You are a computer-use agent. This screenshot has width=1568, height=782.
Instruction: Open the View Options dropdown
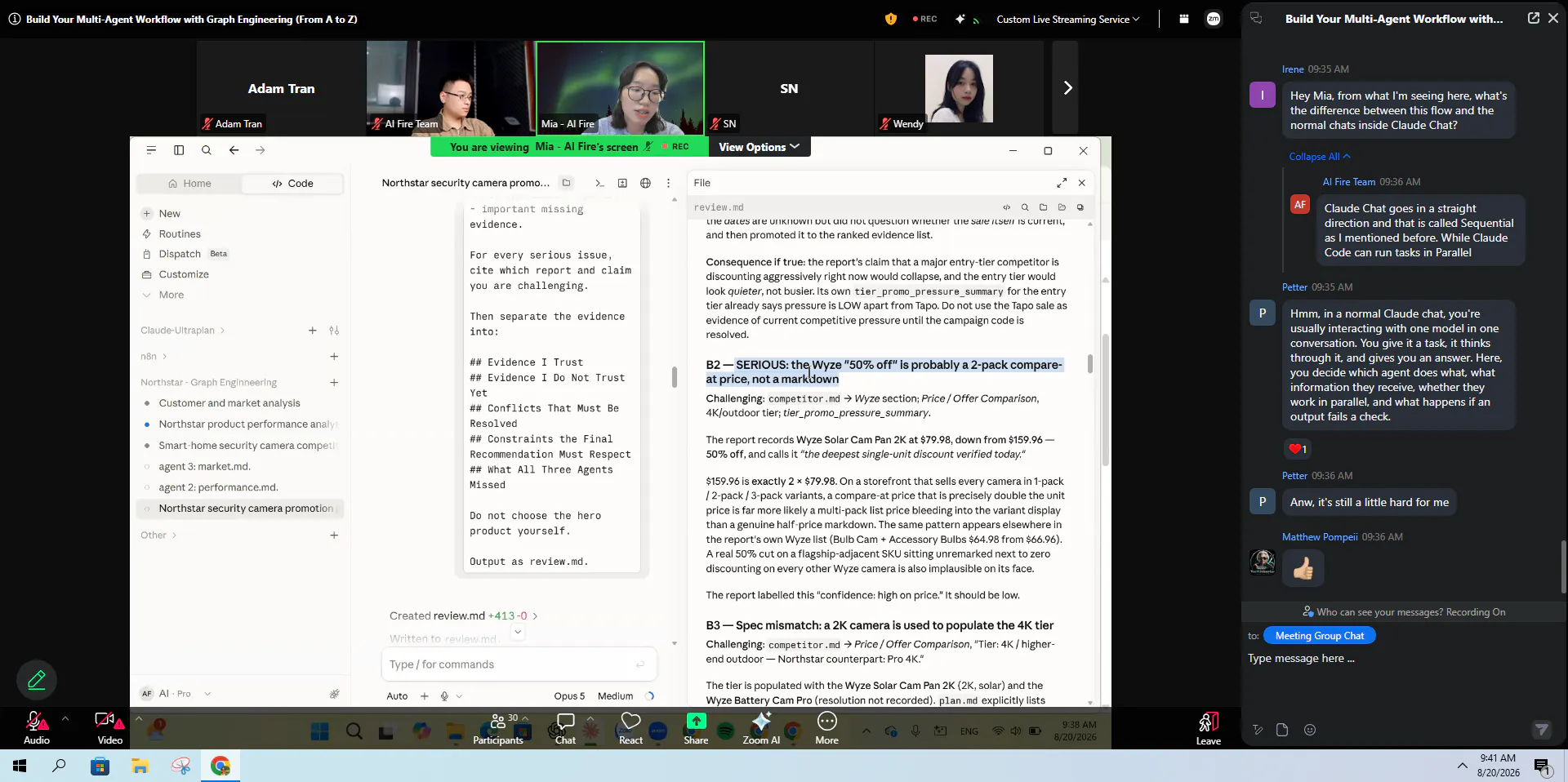[x=759, y=147]
